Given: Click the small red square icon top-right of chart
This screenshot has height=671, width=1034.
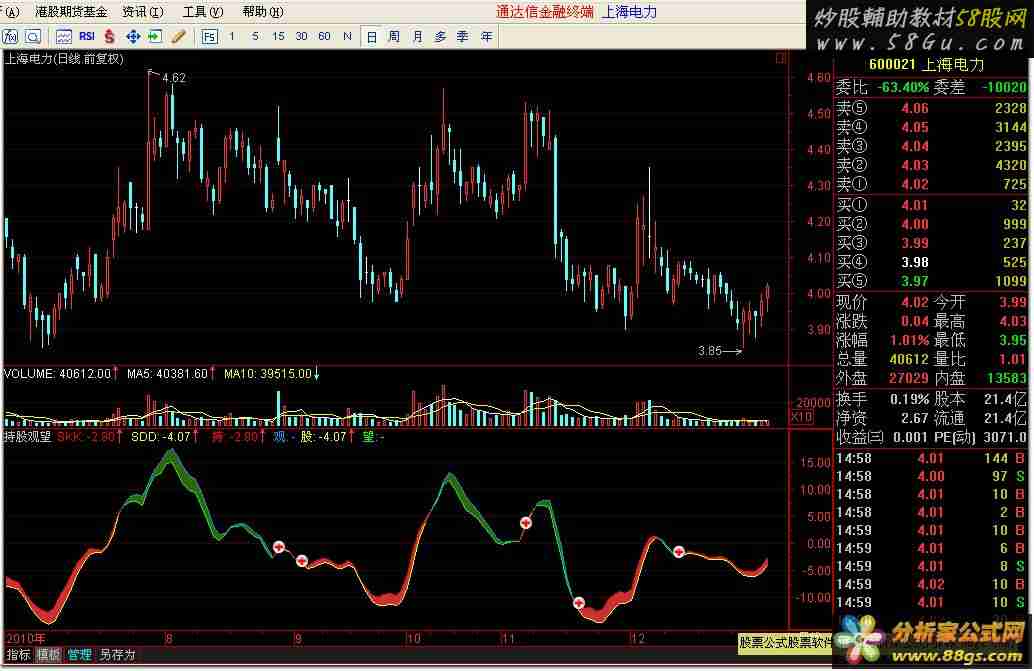Looking at the screenshot, I should tap(781, 59).
